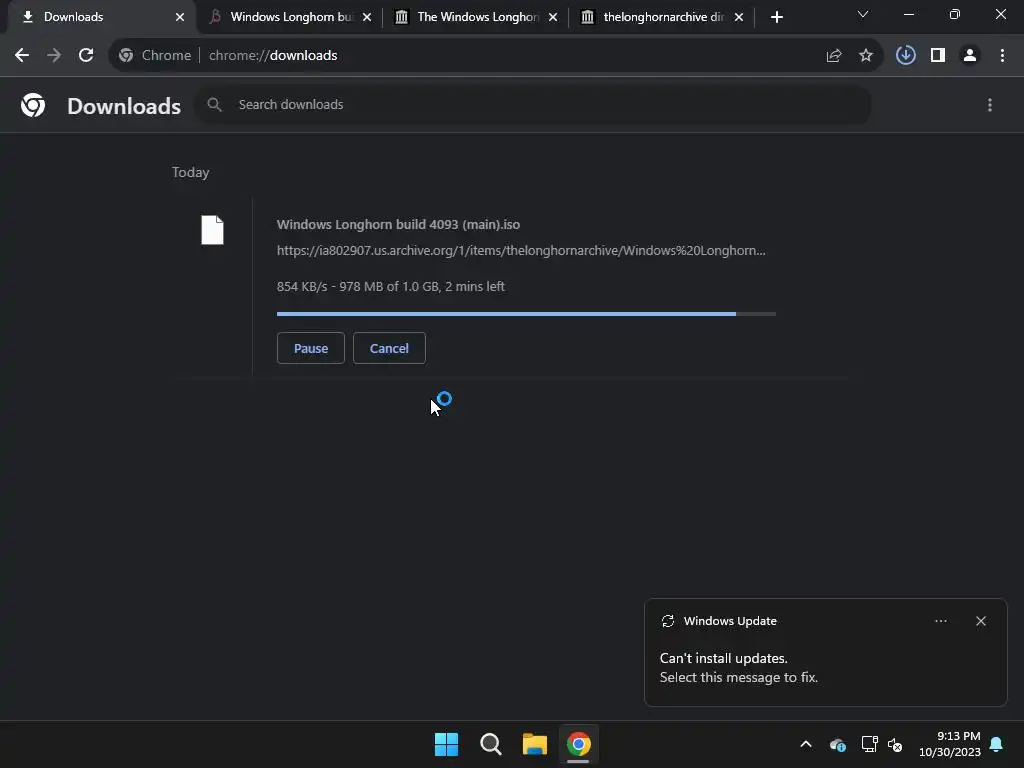1024x768 pixels.
Task: Bookmark this tab with the star icon
Action: pyautogui.click(x=865, y=56)
